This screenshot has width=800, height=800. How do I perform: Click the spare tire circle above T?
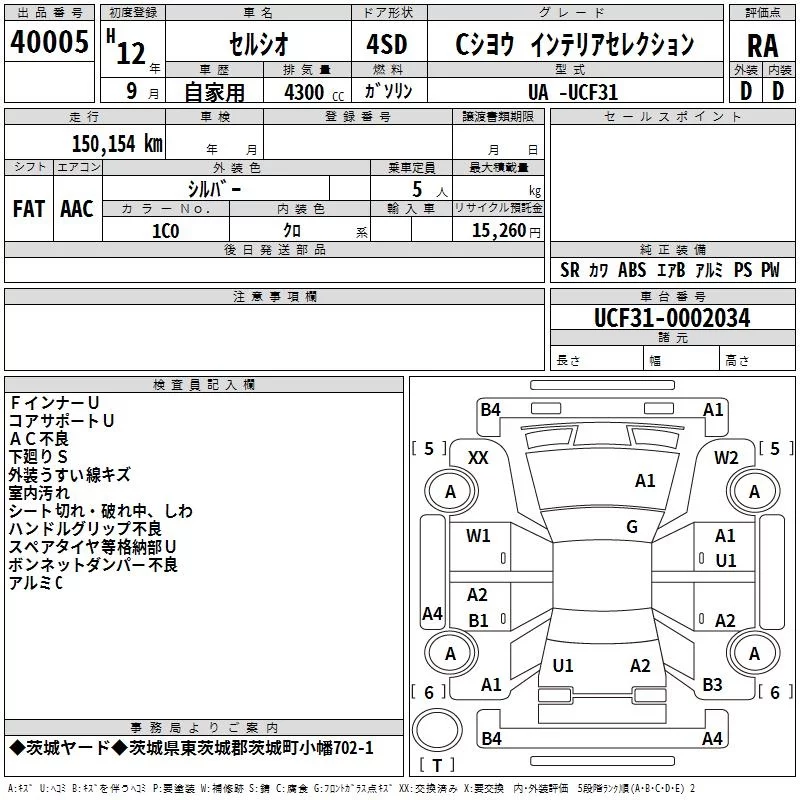[x=437, y=730]
